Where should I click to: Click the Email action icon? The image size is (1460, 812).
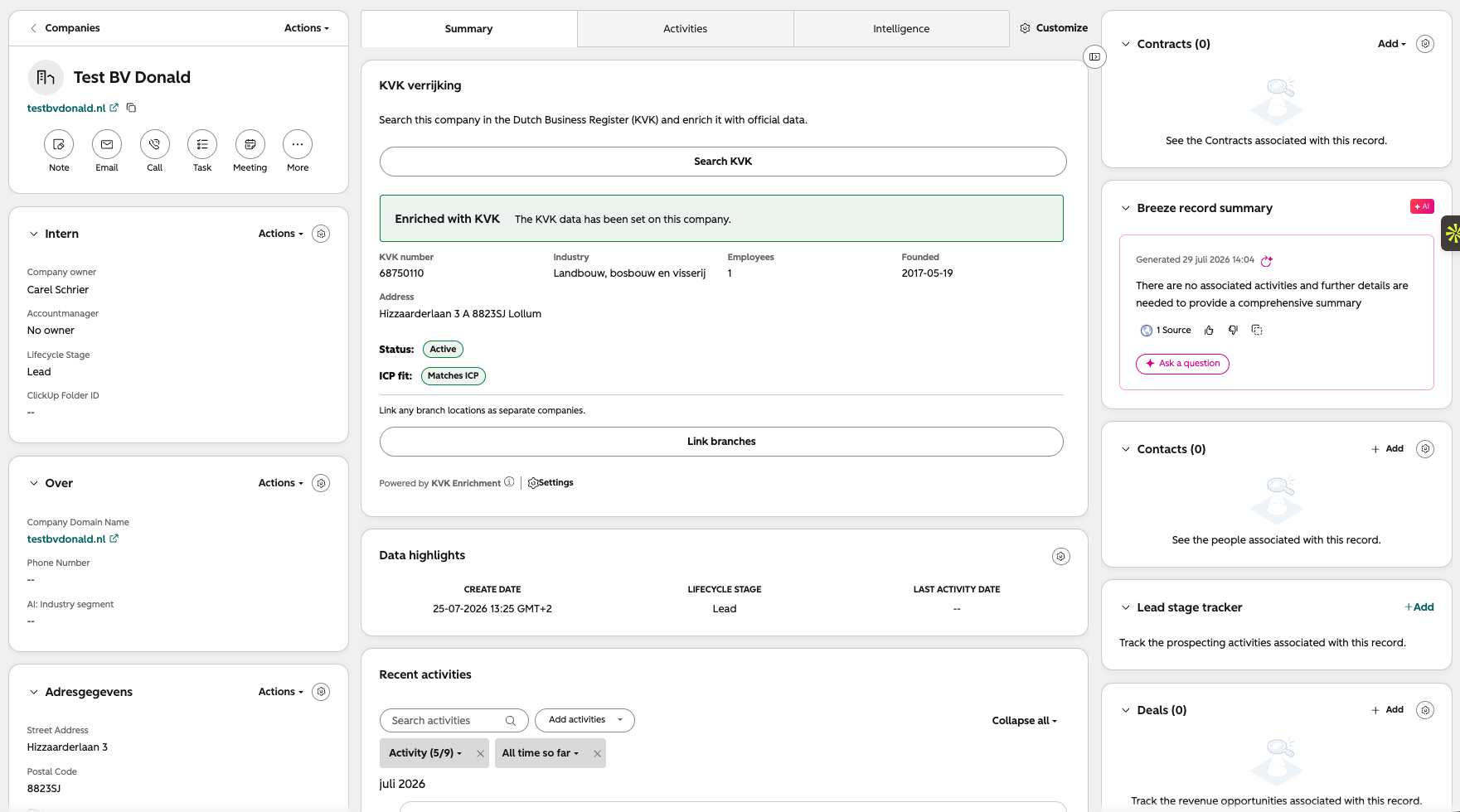pos(107,144)
